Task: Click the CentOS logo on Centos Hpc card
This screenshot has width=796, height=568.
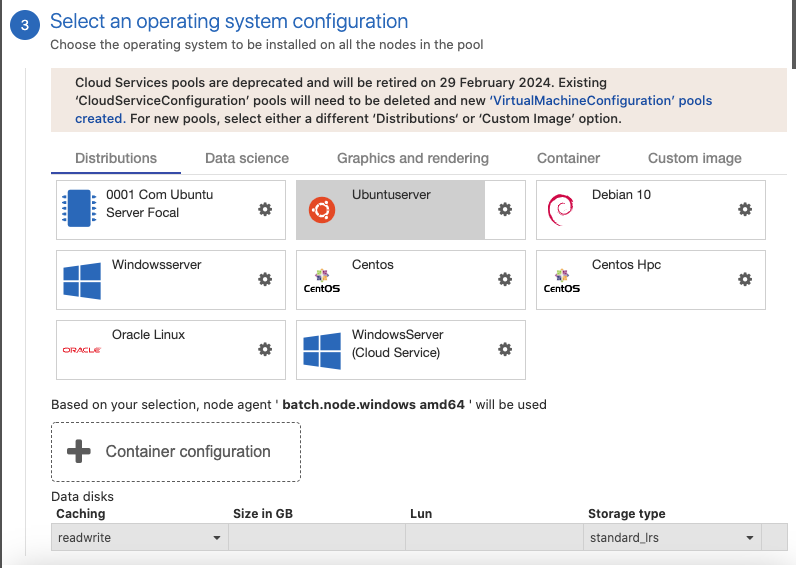Action: coord(561,281)
